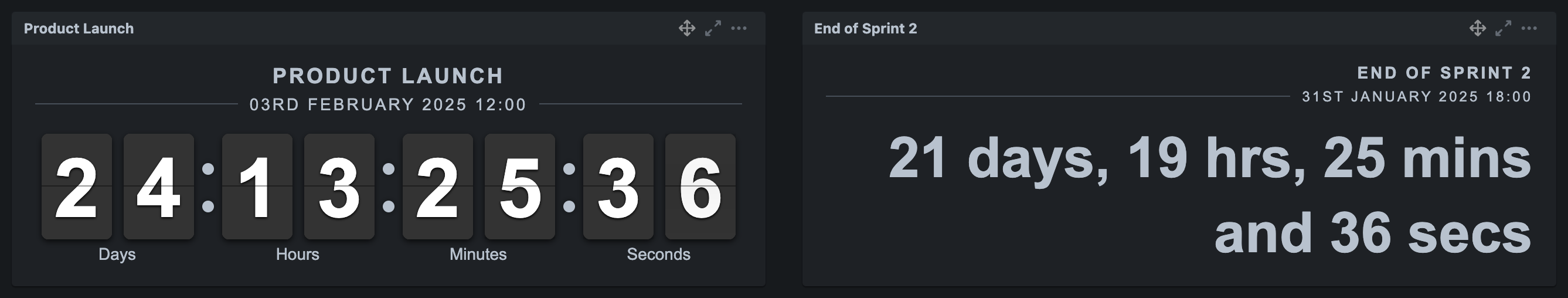This screenshot has height=298, width=1568.
Task: Click the Hours label under the flip clock
Action: pos(297,254)
